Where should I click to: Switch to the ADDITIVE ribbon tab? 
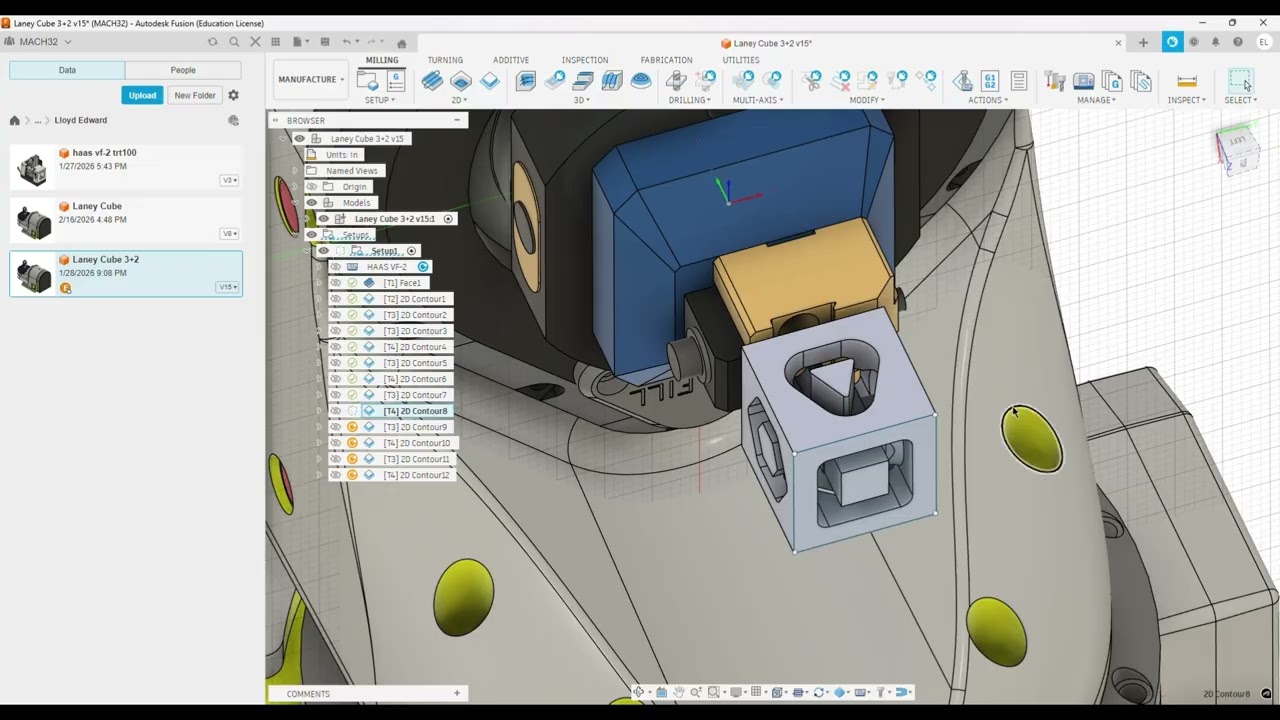pyautogui.click(x=511, y=60)
